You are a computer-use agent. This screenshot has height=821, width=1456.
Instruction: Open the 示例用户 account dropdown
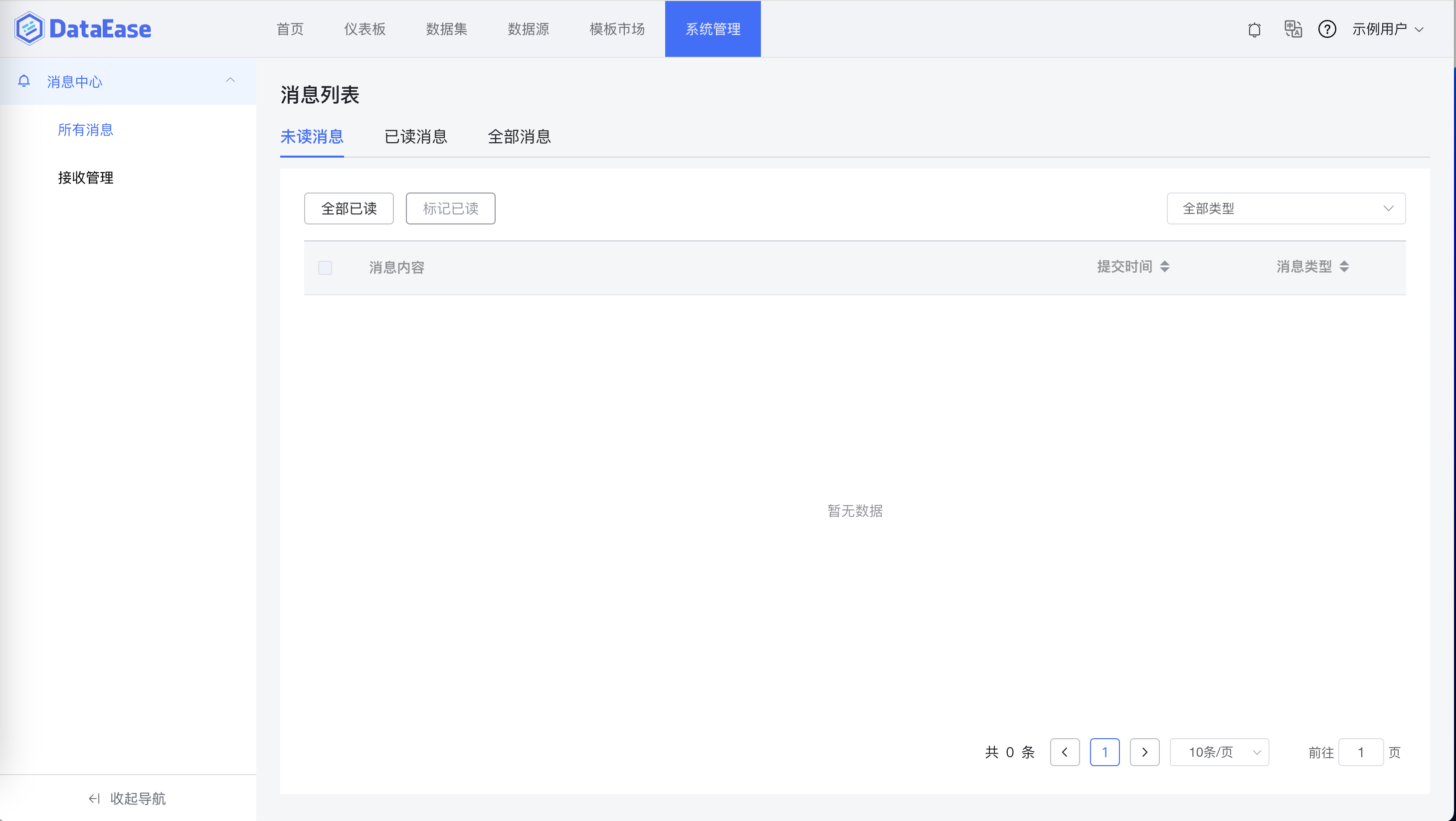pyautogui.click(x=1388, y=29)
